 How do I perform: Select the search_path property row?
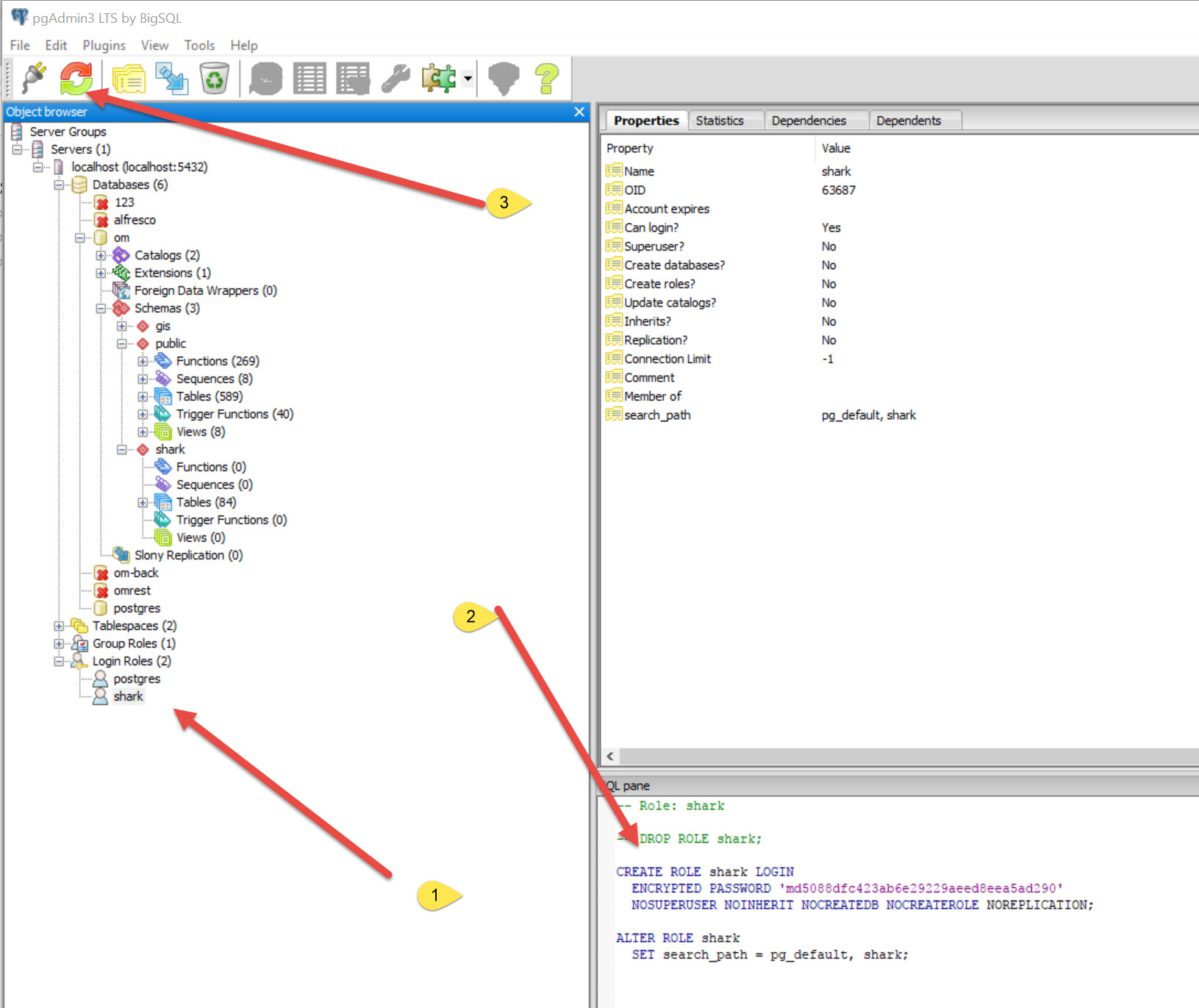pos(657,415)
